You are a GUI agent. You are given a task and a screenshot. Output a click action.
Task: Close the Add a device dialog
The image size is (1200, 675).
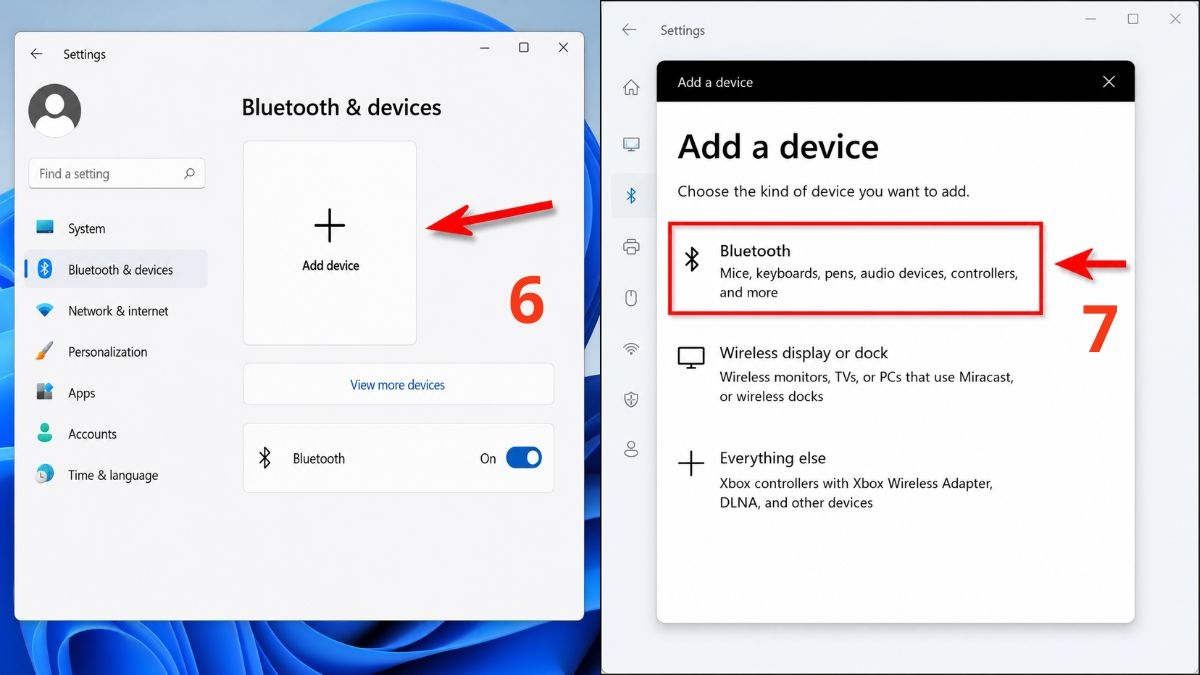(x=1108, y=82)
